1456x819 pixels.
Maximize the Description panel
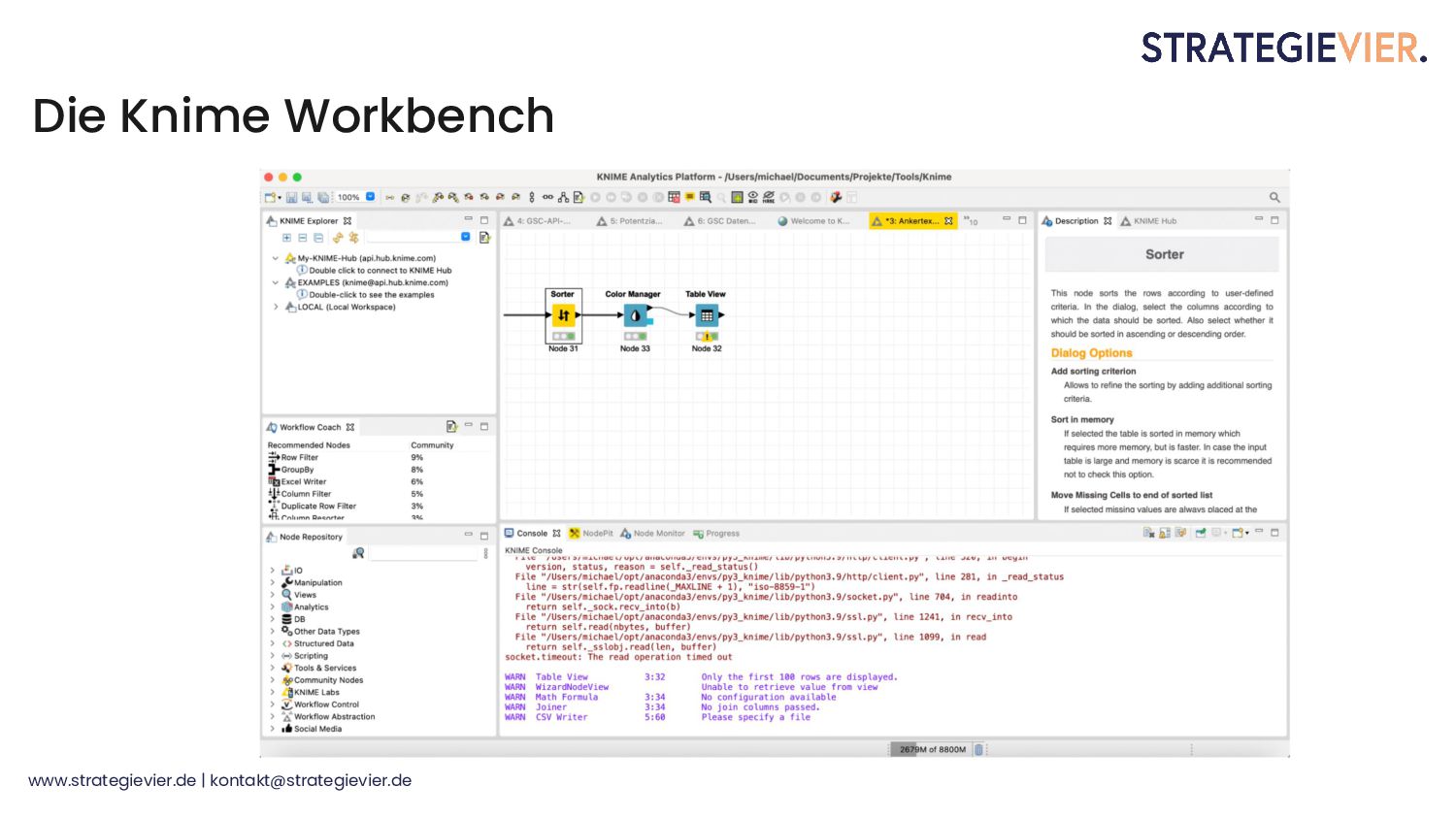point(1274,220)
